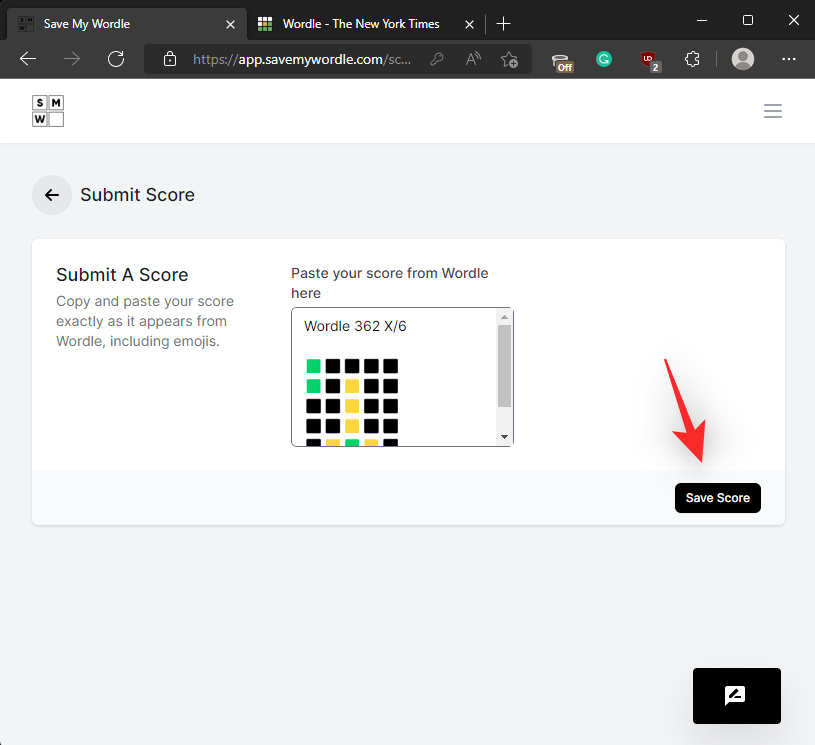
Task: Open the feedback chat widget
Action: [x=736, y=696]
